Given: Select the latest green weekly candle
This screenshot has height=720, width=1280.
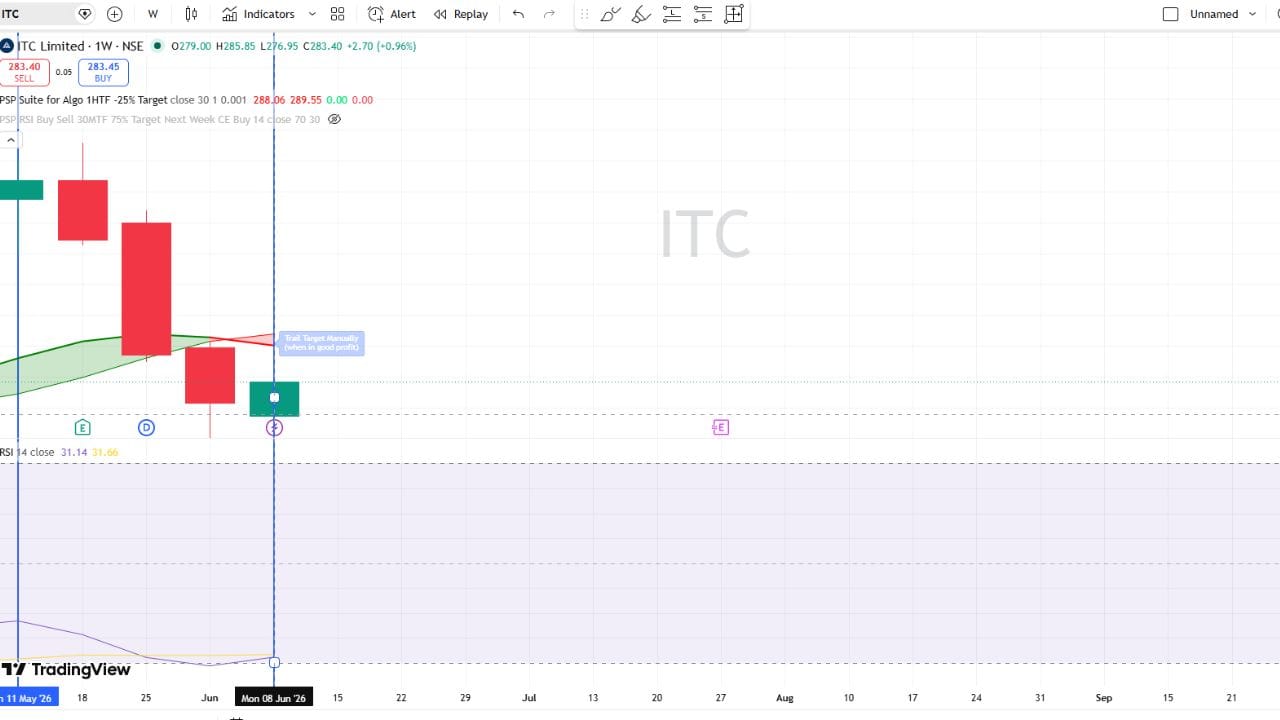Looking at the screenshot, I should (x=274, y=399).
